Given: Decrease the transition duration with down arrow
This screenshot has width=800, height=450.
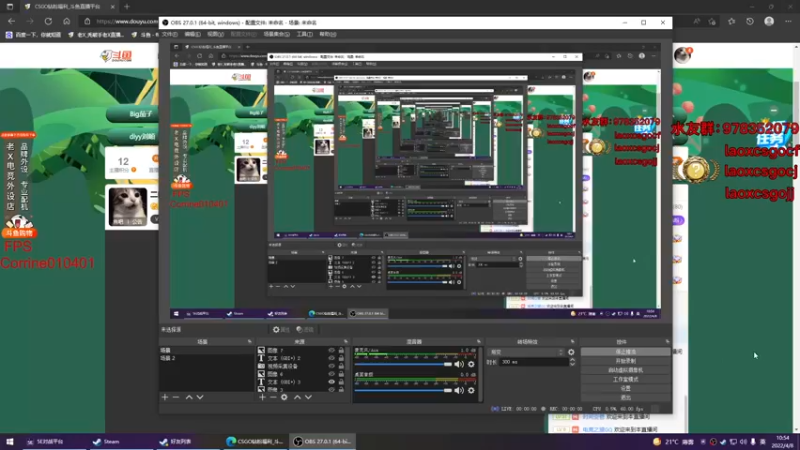Looking at the screenshot, I should pos(572,364).
